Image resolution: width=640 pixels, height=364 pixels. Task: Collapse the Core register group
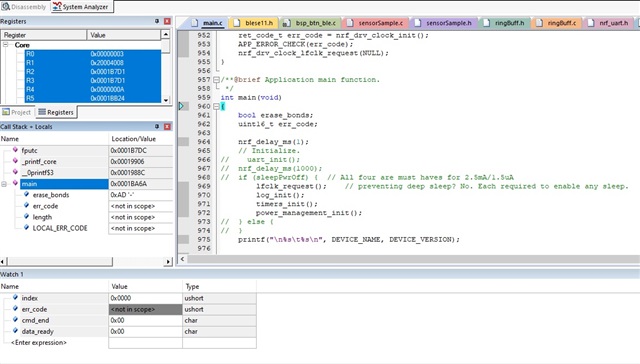click(5, 45)
